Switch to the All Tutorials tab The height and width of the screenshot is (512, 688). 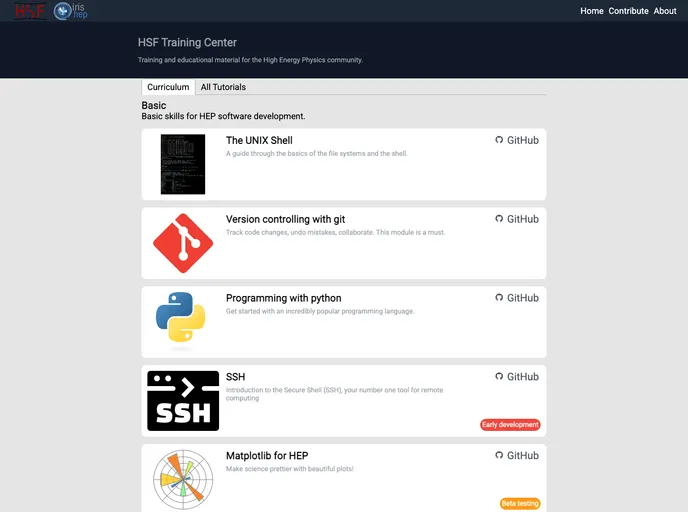pos(223,87)
